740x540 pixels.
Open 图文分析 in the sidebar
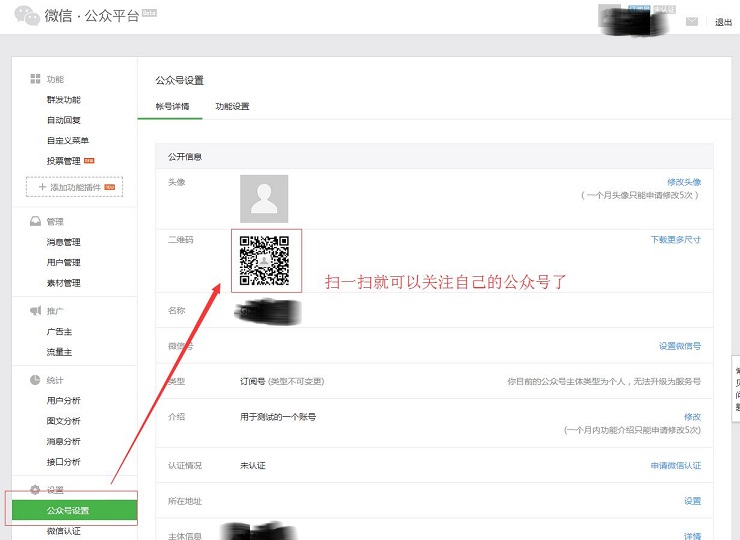(64, 421)
